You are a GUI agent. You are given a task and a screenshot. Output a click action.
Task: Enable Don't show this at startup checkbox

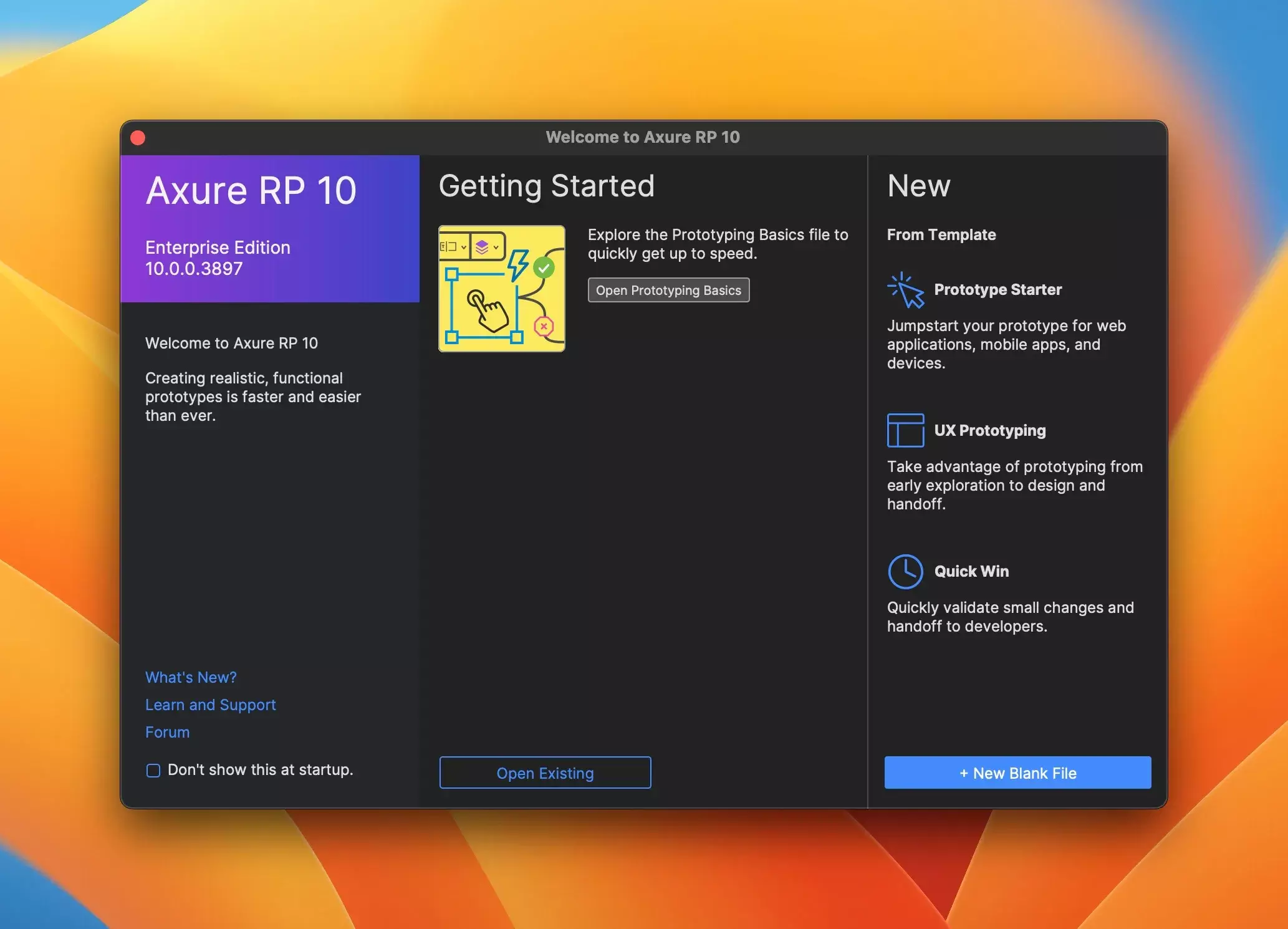(153, 770)
